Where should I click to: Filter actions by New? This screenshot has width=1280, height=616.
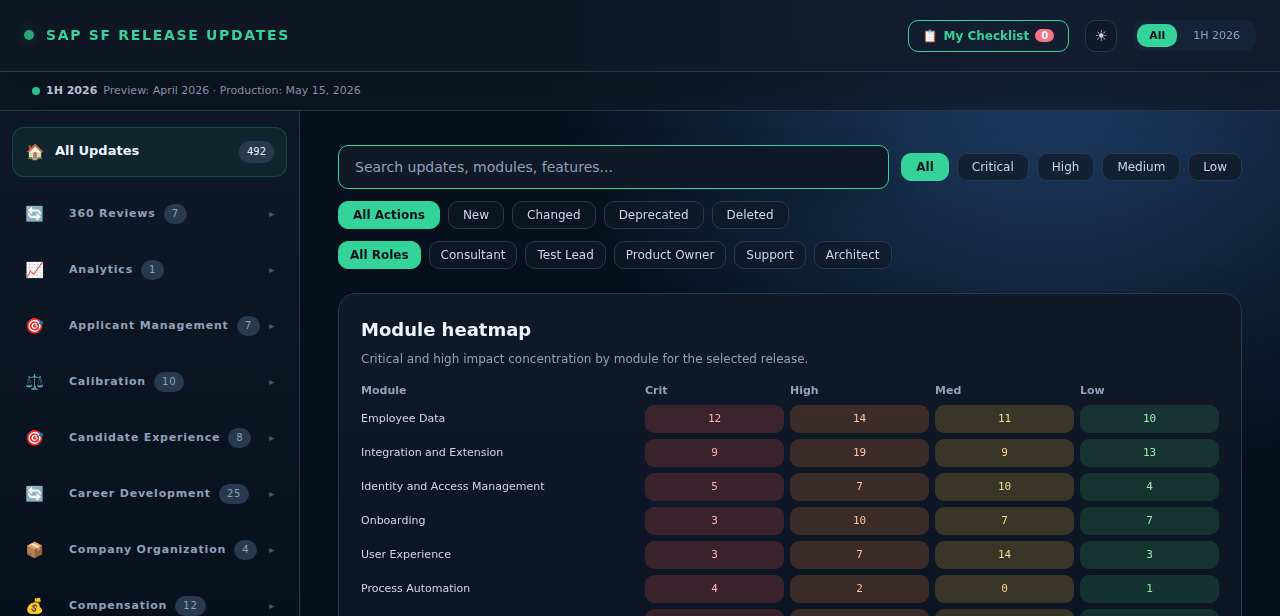click(x=476, y=215)
